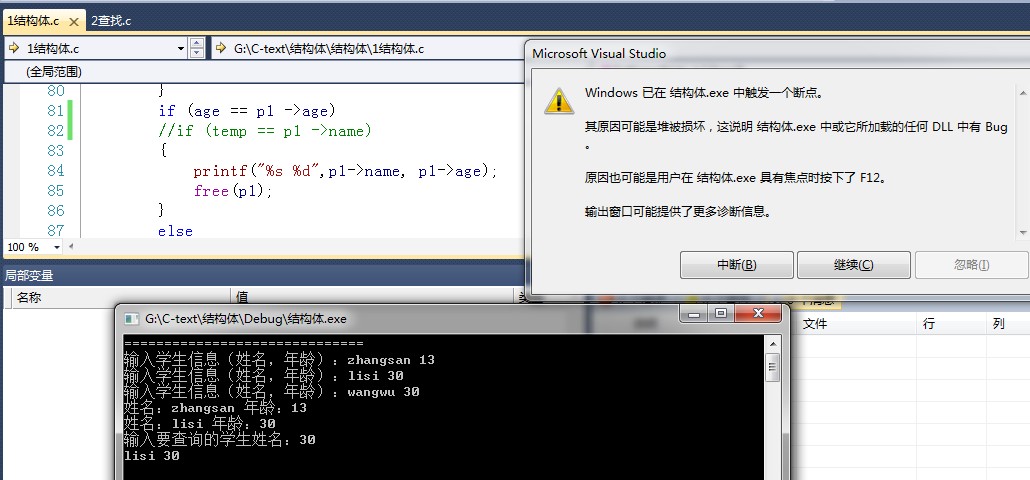This screenshot has width=1030, height=480.
Task: Click console line with 'zhangsan 13' input
Action: (279, 360)
